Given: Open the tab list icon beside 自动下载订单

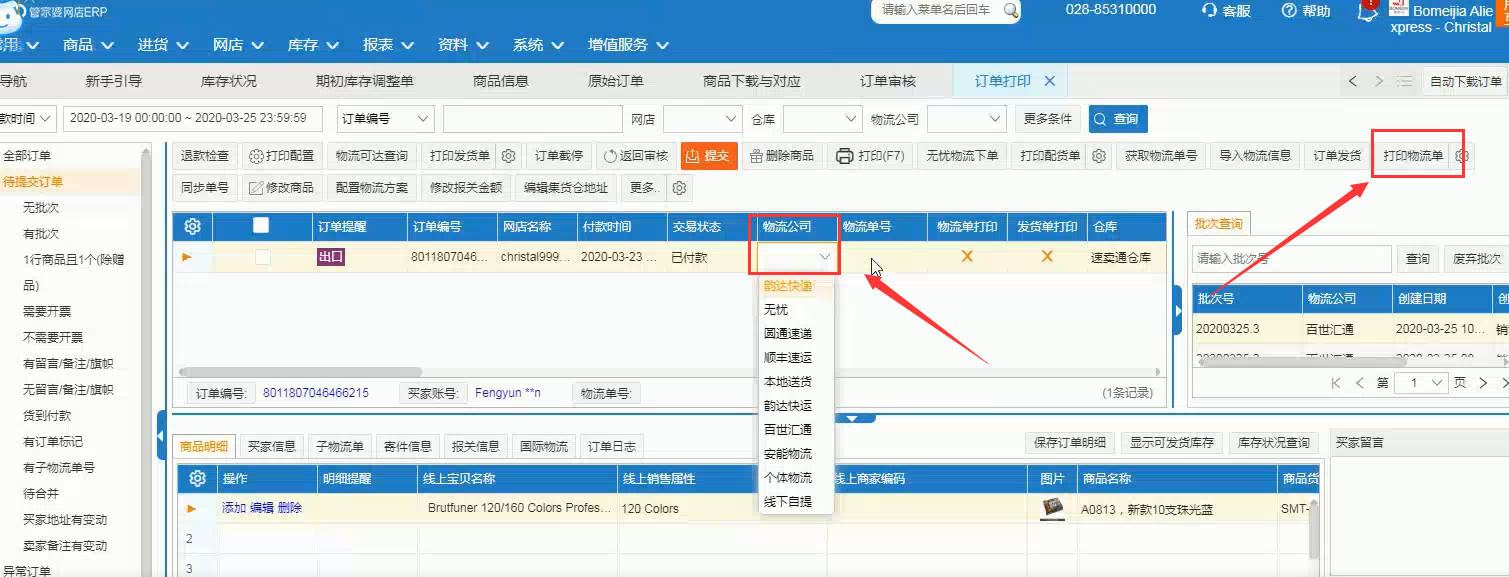Looking at the screenshot, I should click(x=1404, y=81).
